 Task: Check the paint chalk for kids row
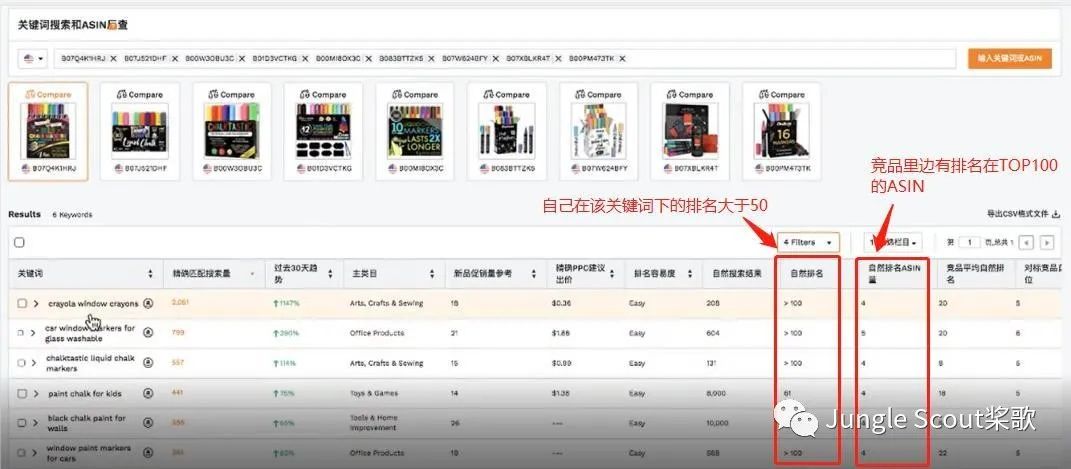point(22,393)
